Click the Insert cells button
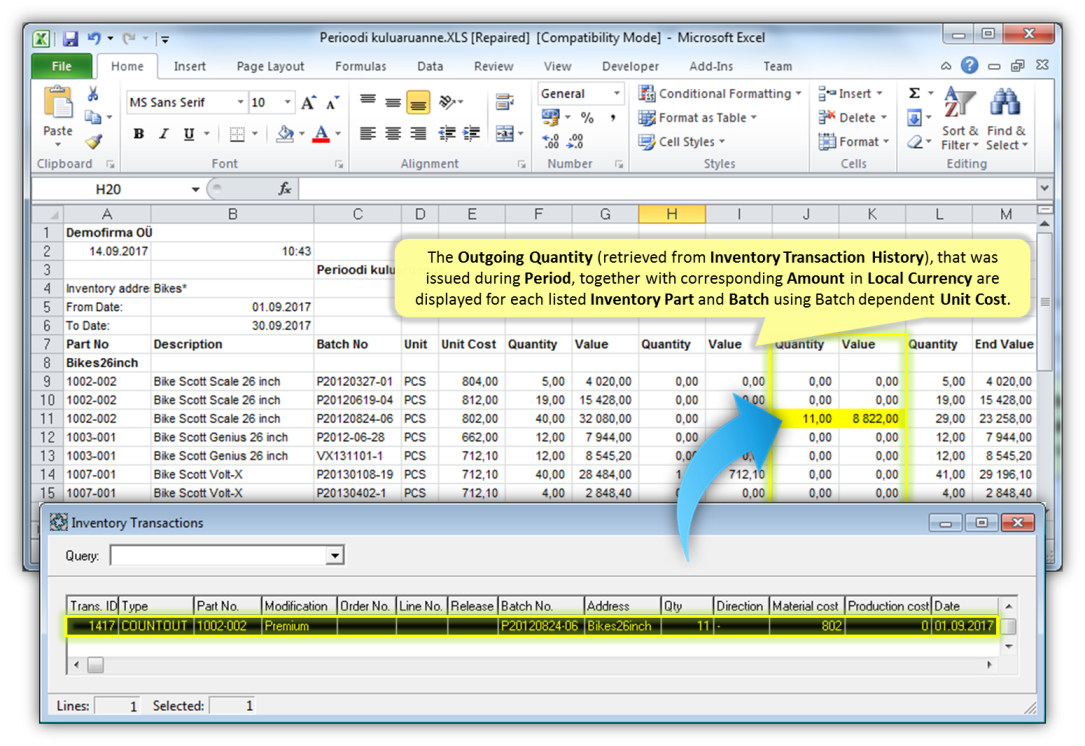The width and height of the screenshot is (1085, 746). click(850, 93)
